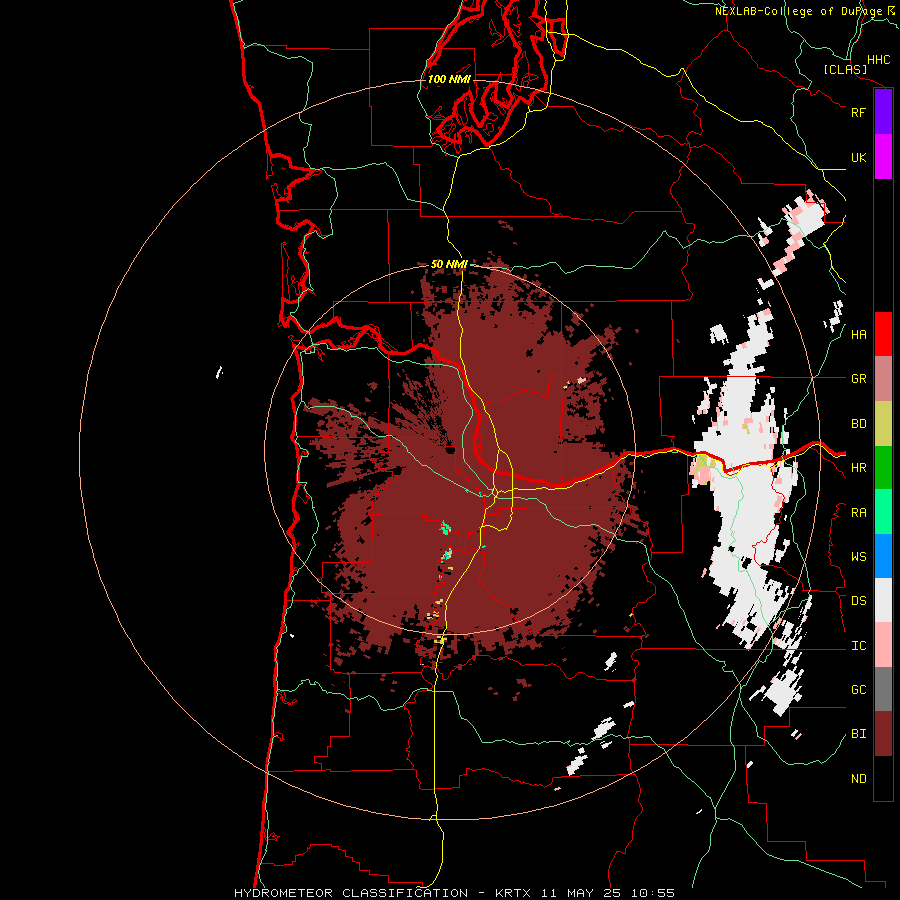The image size is (900, 900).
Task: Select the gray GC legend swatch
Action: [883, 689]
